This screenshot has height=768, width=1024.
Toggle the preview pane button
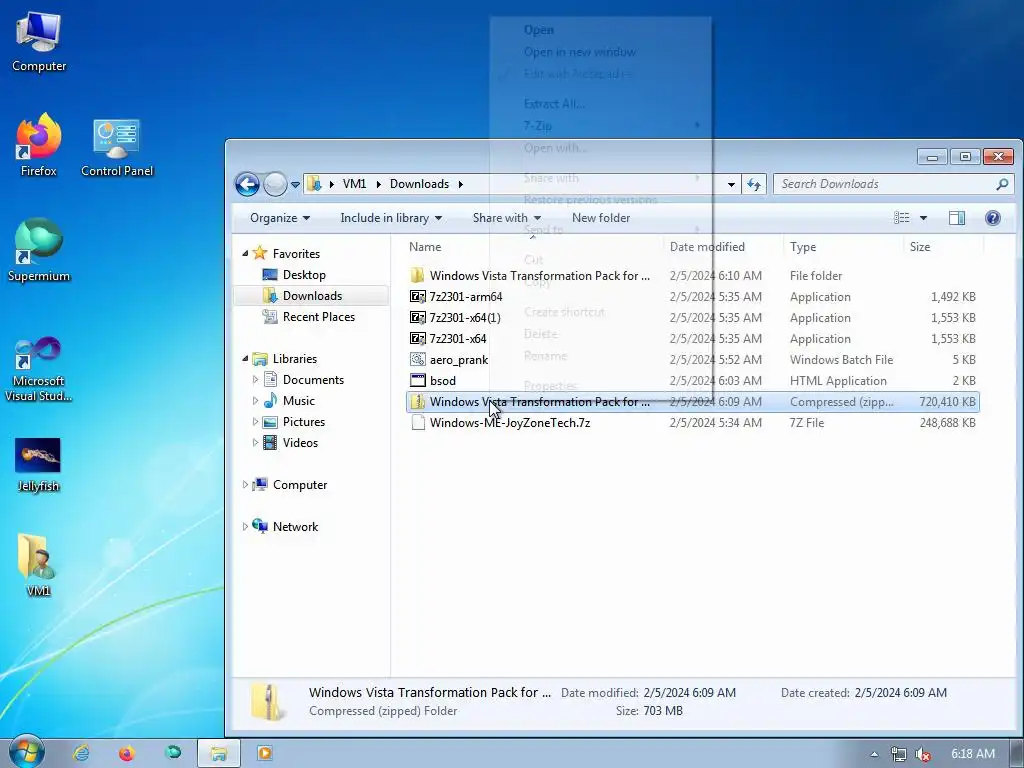tap(957, 218)
